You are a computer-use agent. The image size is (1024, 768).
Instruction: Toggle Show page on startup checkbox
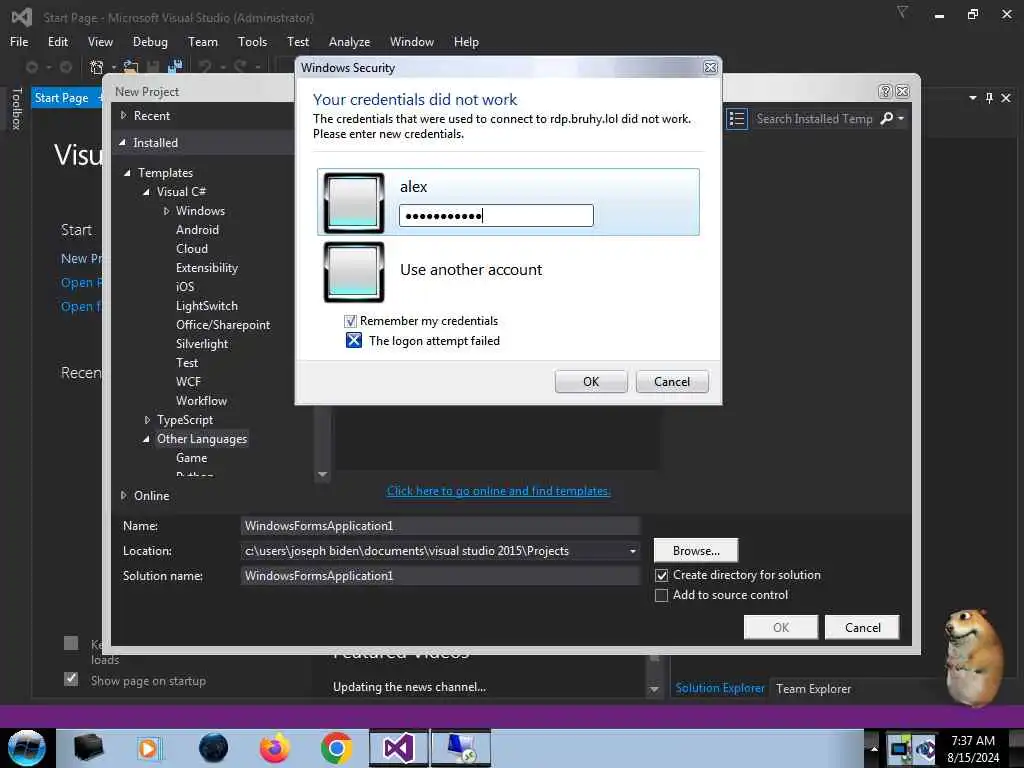(x=71, y=679)
